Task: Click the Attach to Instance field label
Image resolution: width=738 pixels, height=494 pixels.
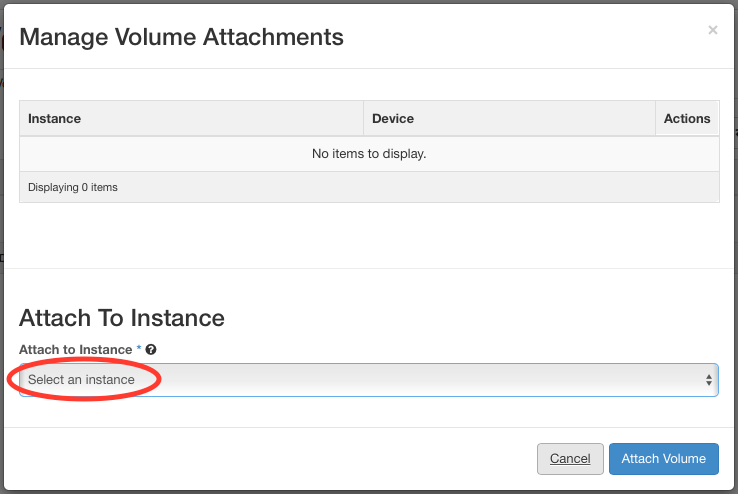Action: coord(75,349)
